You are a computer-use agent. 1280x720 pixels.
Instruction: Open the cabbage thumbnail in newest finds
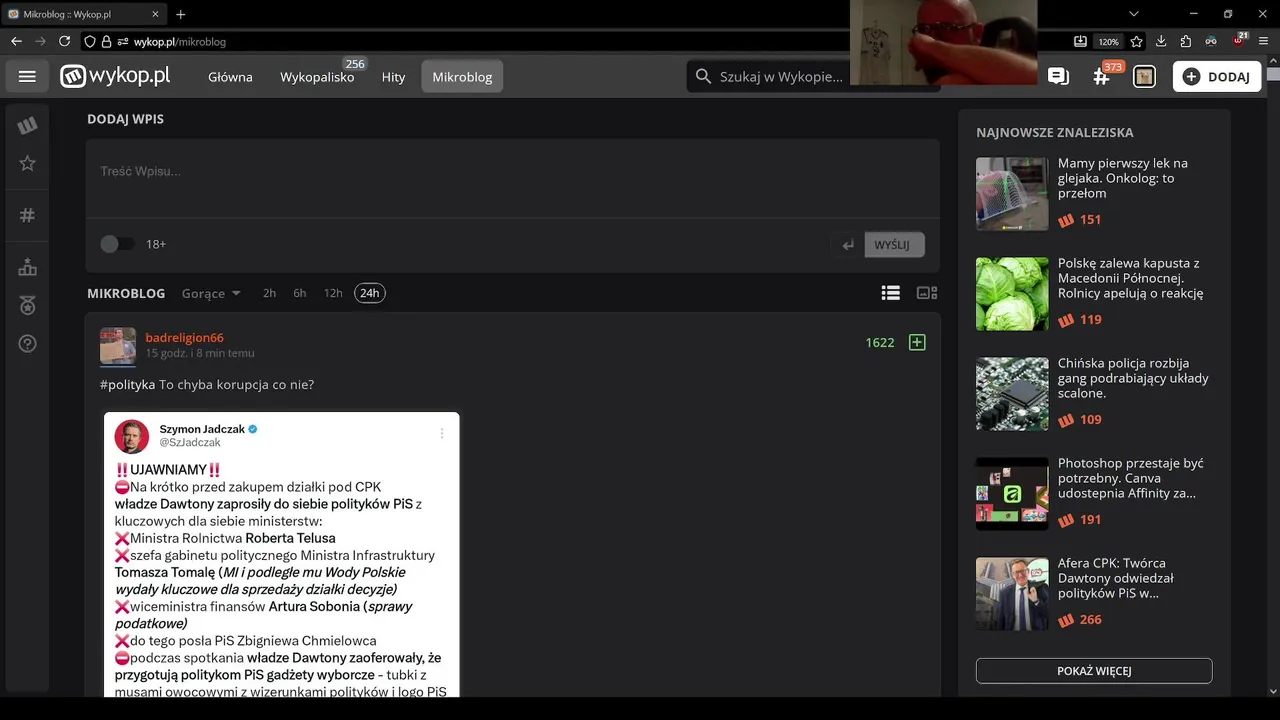coord(1012,294)
